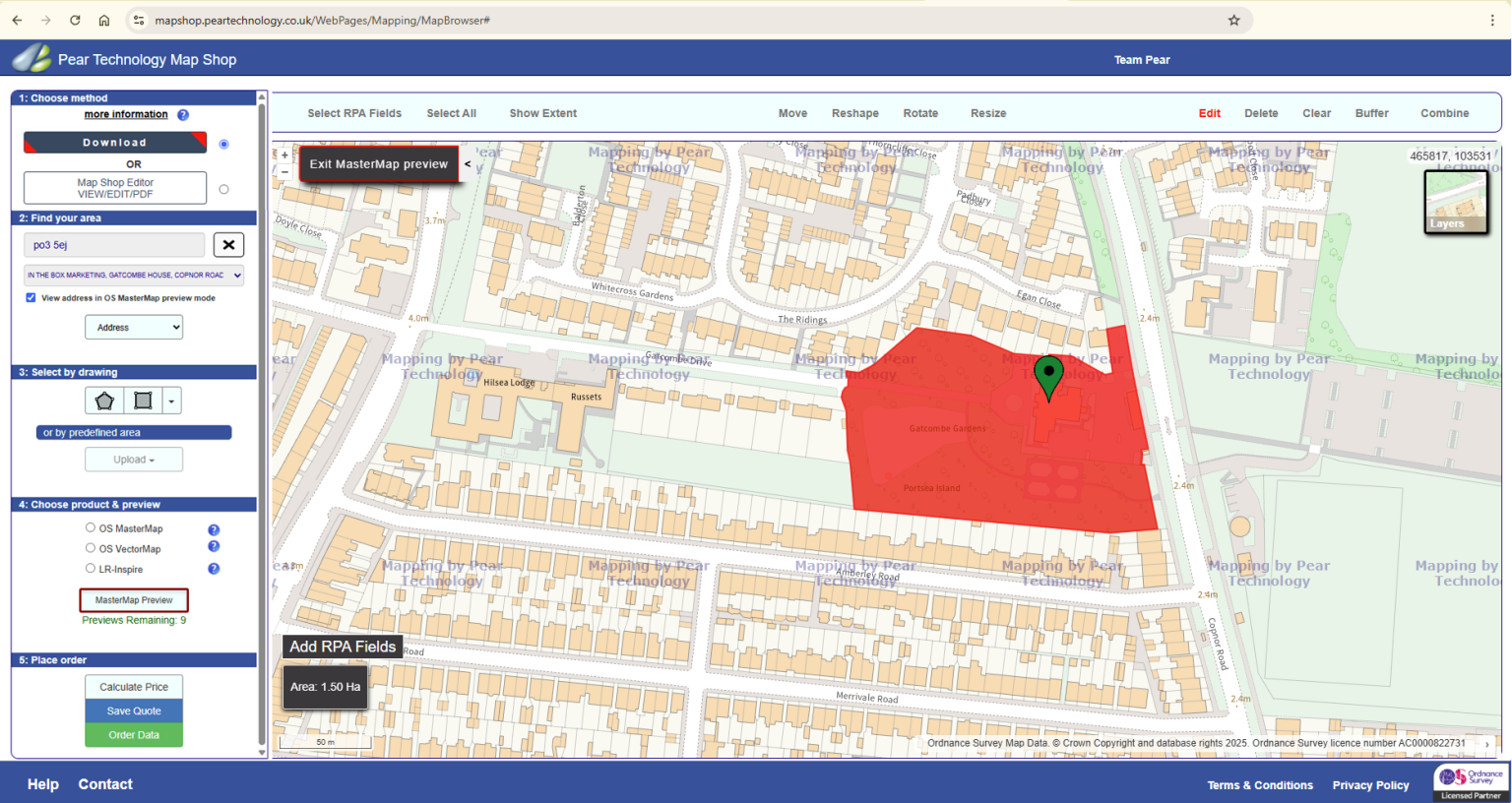Click Map Shop Editor VIEW/EDIT/PDF button
The image size is (1512, 803).
115,188
